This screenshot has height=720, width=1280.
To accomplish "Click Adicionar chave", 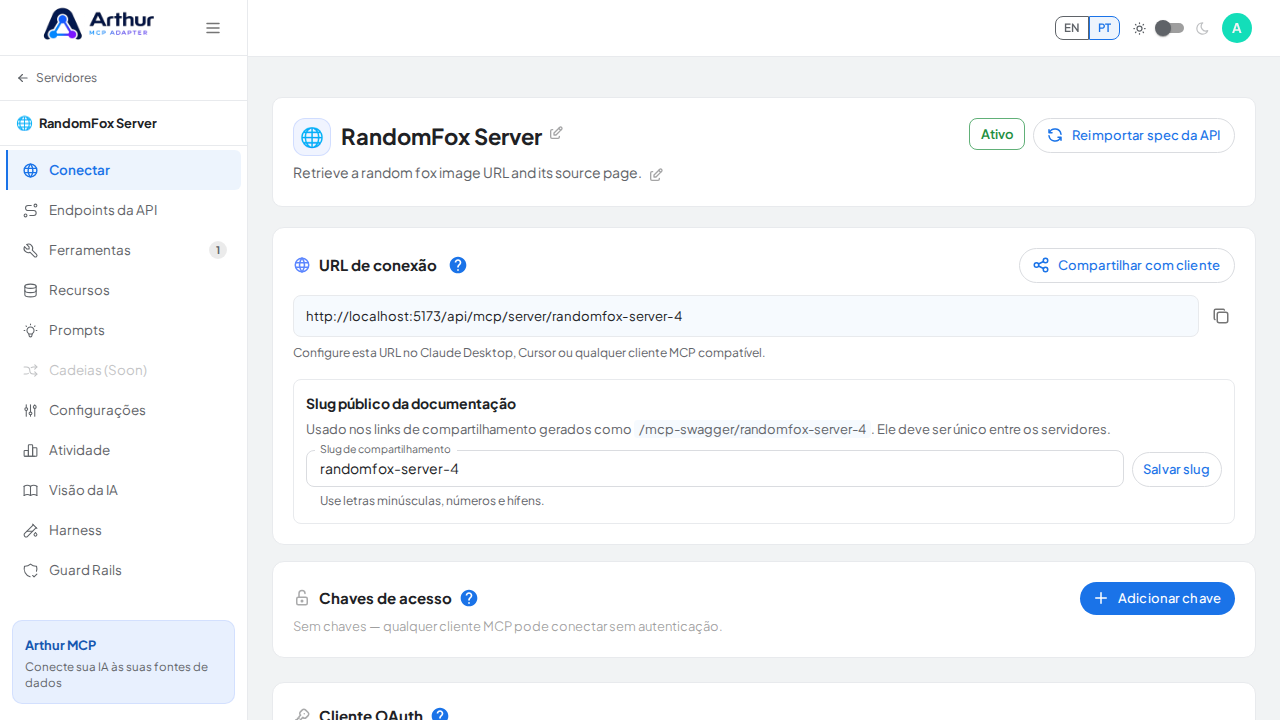I will click(1157, 598).
